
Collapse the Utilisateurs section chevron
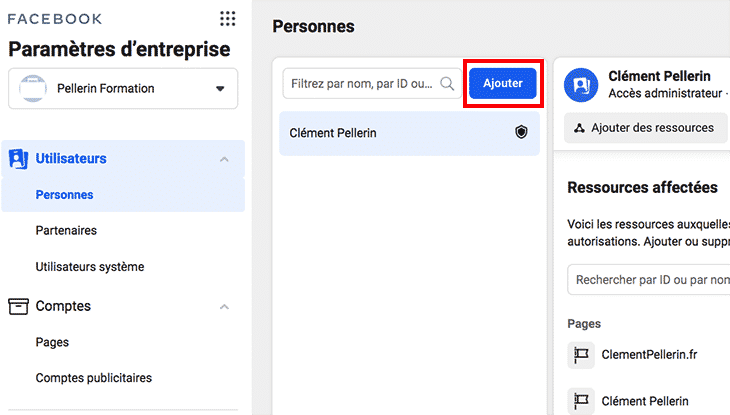224,159
